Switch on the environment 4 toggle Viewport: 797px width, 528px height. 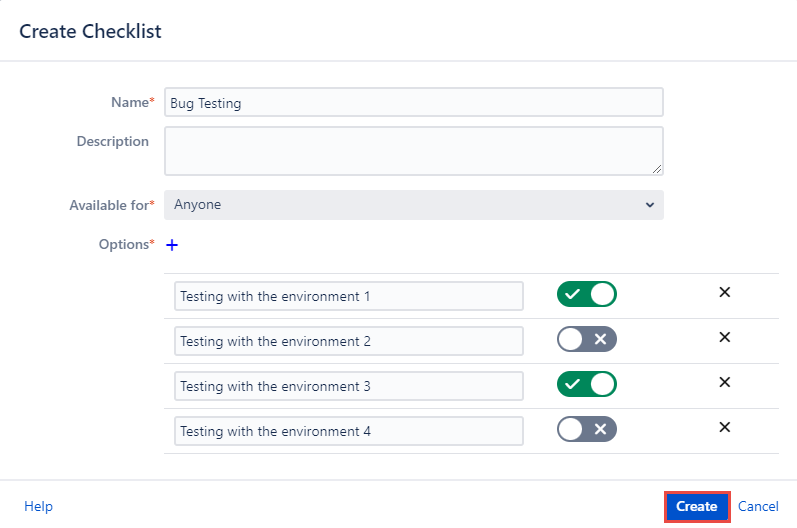pyautogui.click(x=587, y=429)
